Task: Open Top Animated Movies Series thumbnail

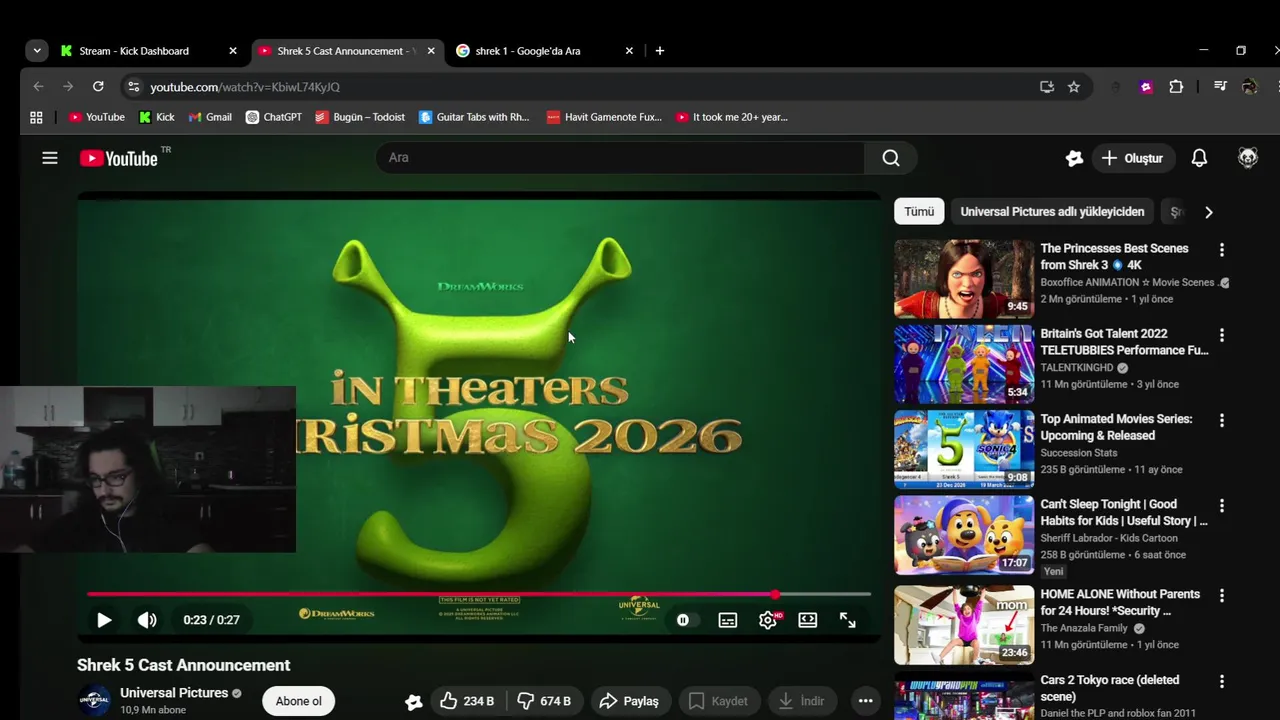Action: [x=964, y=449]
